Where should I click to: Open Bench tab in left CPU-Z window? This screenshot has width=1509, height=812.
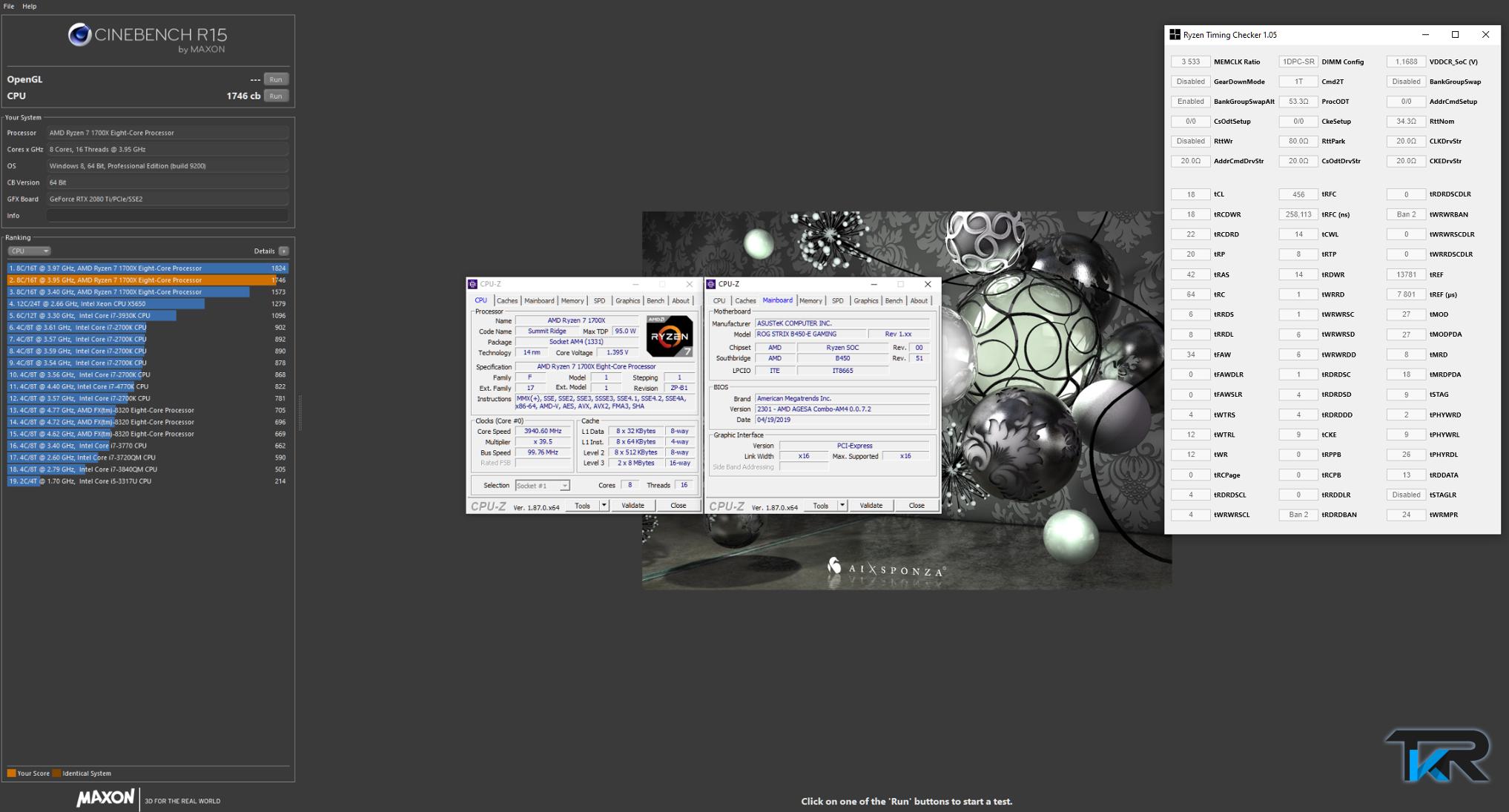(656, 300)
